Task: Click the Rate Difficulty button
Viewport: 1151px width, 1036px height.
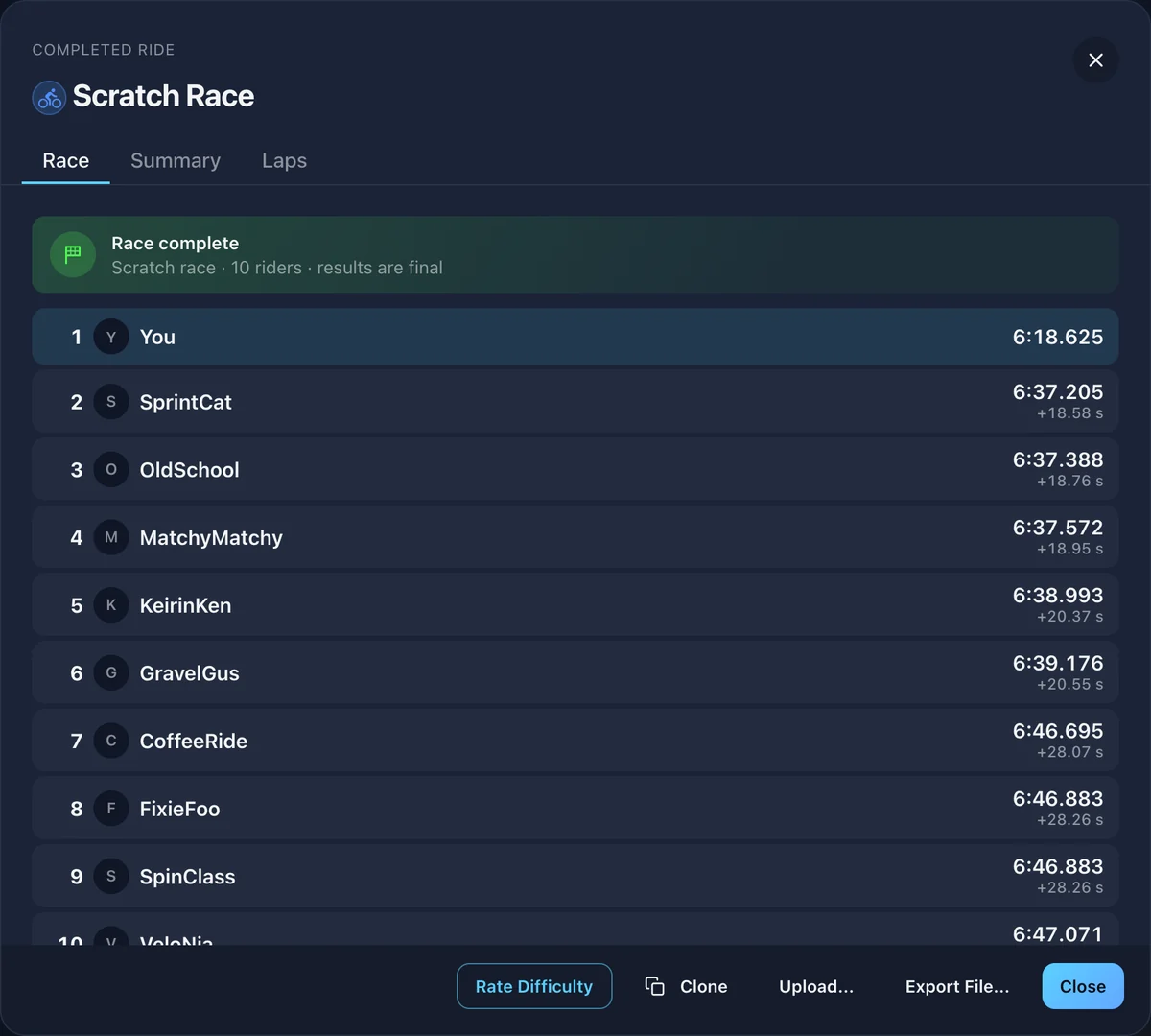Action: pyautogui.click(x=534, y=986)
